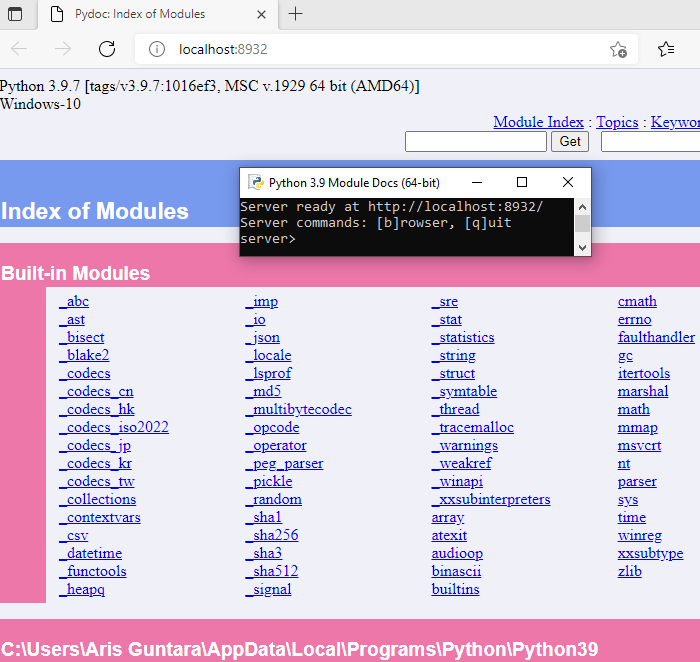Viewport: 700px width, 662px height.
Task: Open the _sha256 module link
Action: [x=272, y=535]
